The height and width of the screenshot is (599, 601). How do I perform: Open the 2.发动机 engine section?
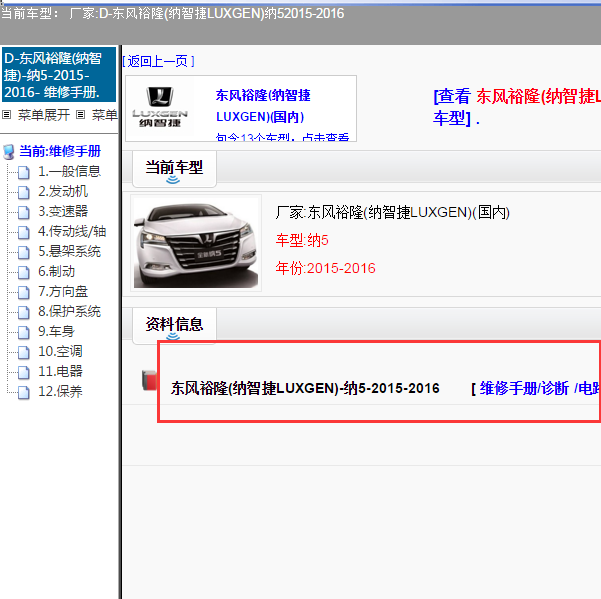click(63, 191)
